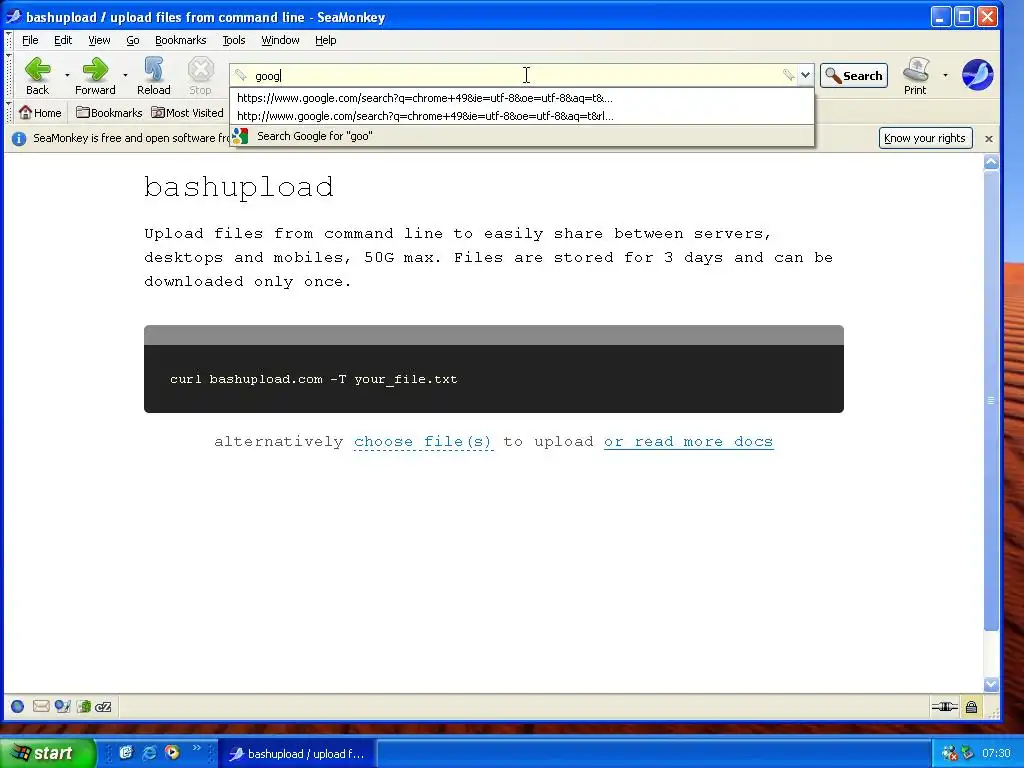This screenshot has width=1024, height=768.
Task: Go forward with the Forward arrow
Action: (95, 76)
